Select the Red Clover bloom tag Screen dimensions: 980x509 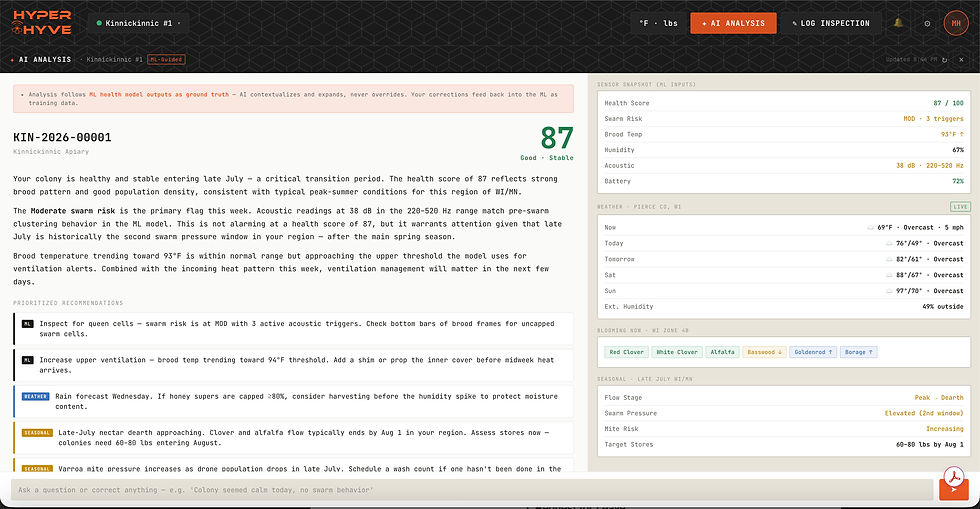tap(626, 352)
